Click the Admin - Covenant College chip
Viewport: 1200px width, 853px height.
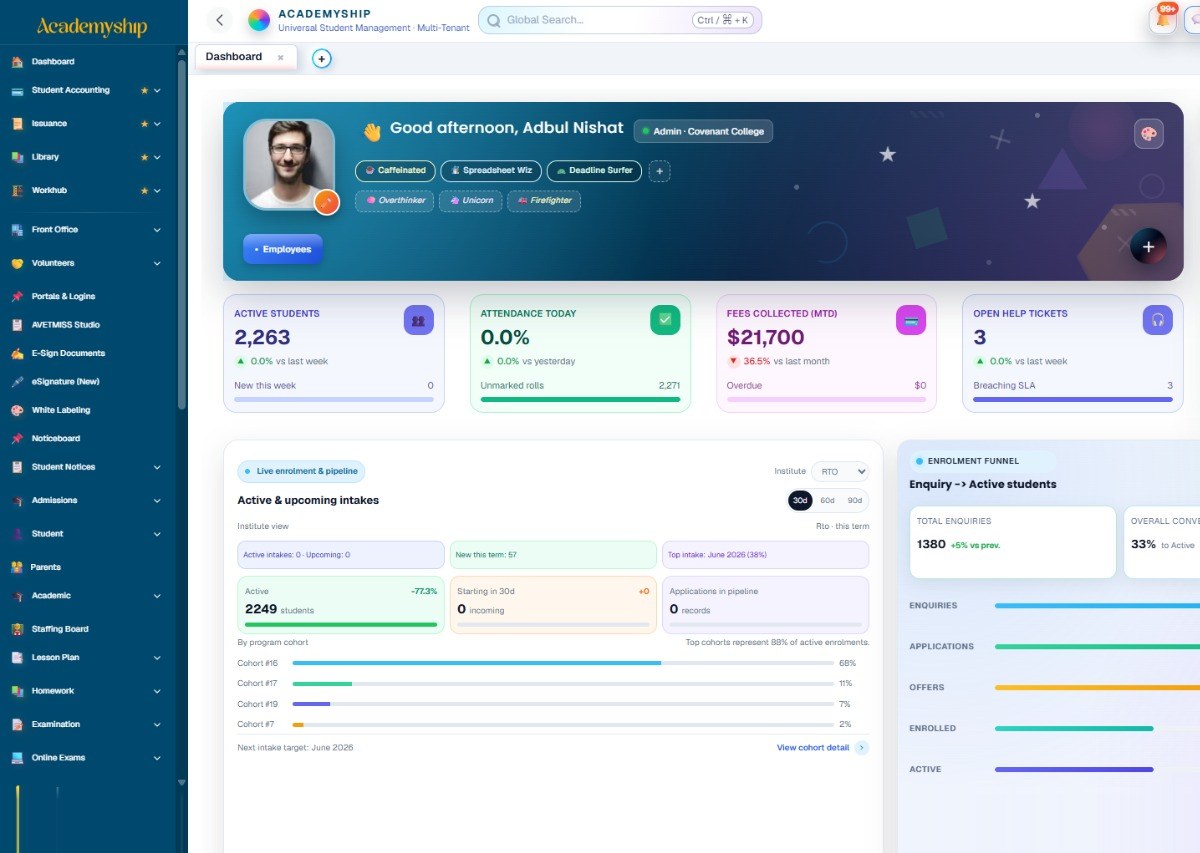coord(703,131)
